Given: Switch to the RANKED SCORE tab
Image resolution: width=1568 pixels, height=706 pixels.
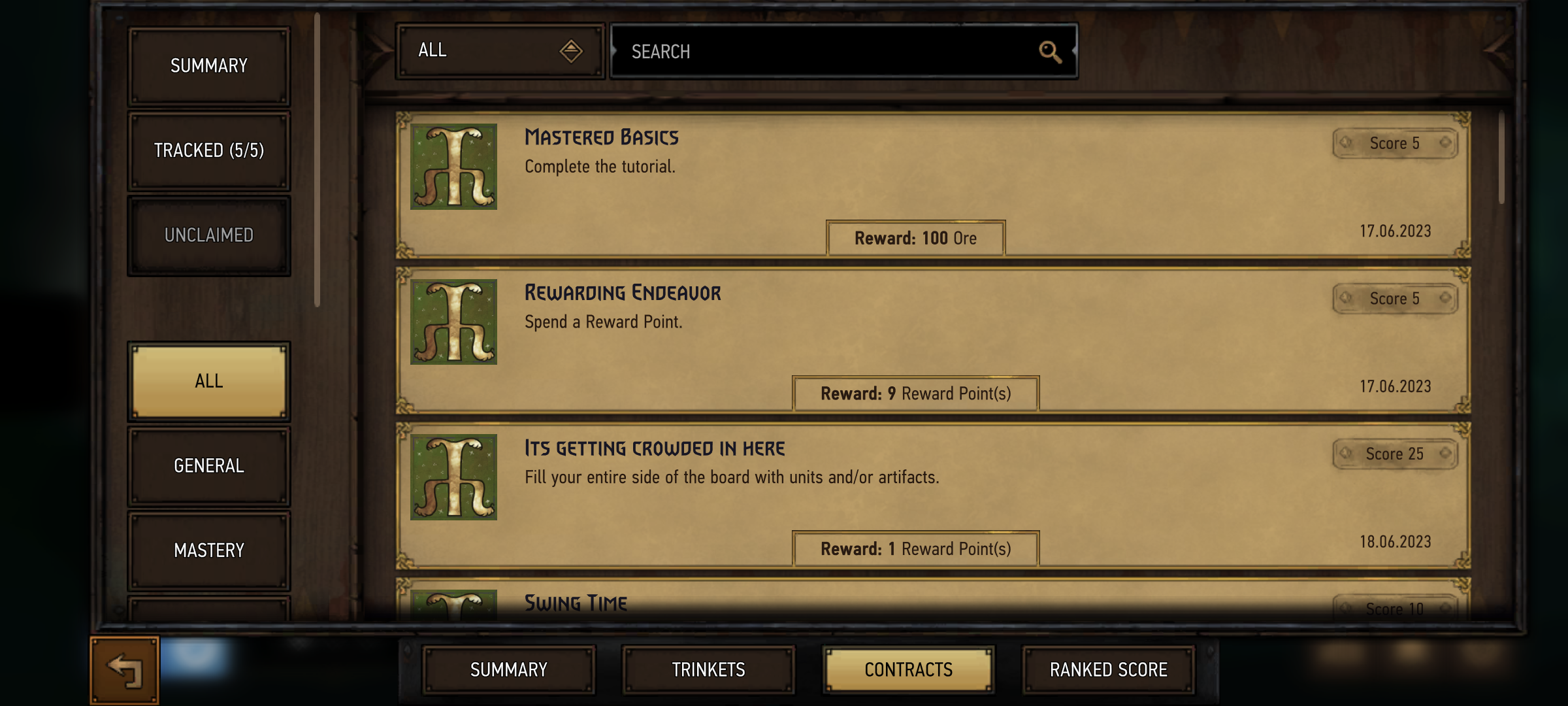Looking at the screenshot, I should coord(1108,670).
